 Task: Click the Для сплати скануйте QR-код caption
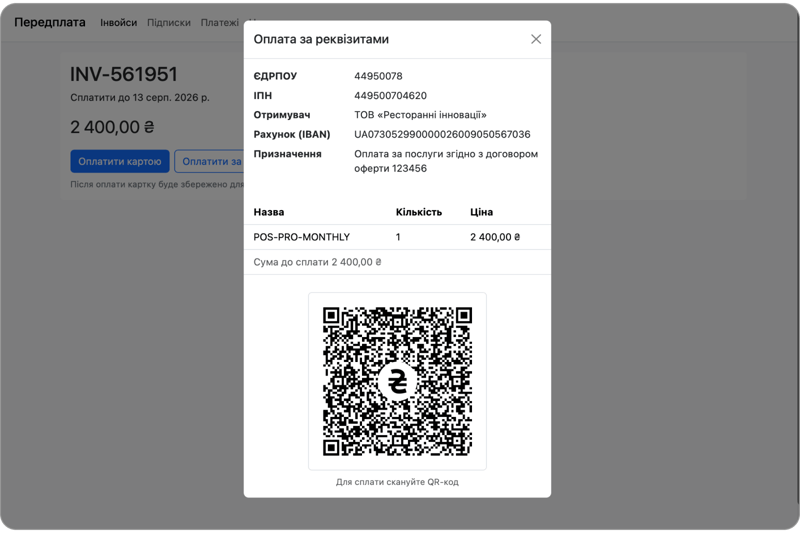coord(397,482)
